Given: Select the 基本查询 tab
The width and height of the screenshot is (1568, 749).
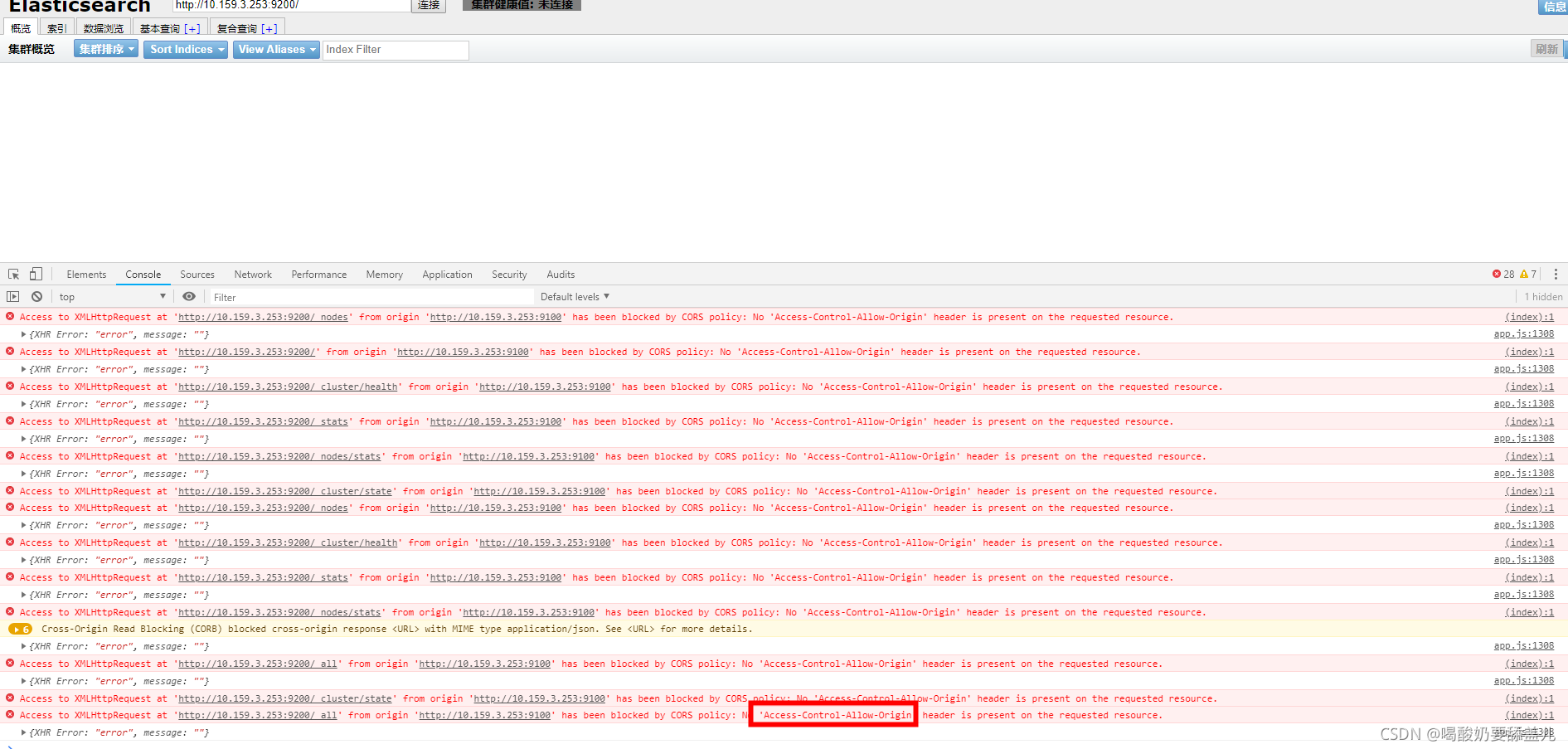Looking at the screenshot, I should [x=170, y=27].
